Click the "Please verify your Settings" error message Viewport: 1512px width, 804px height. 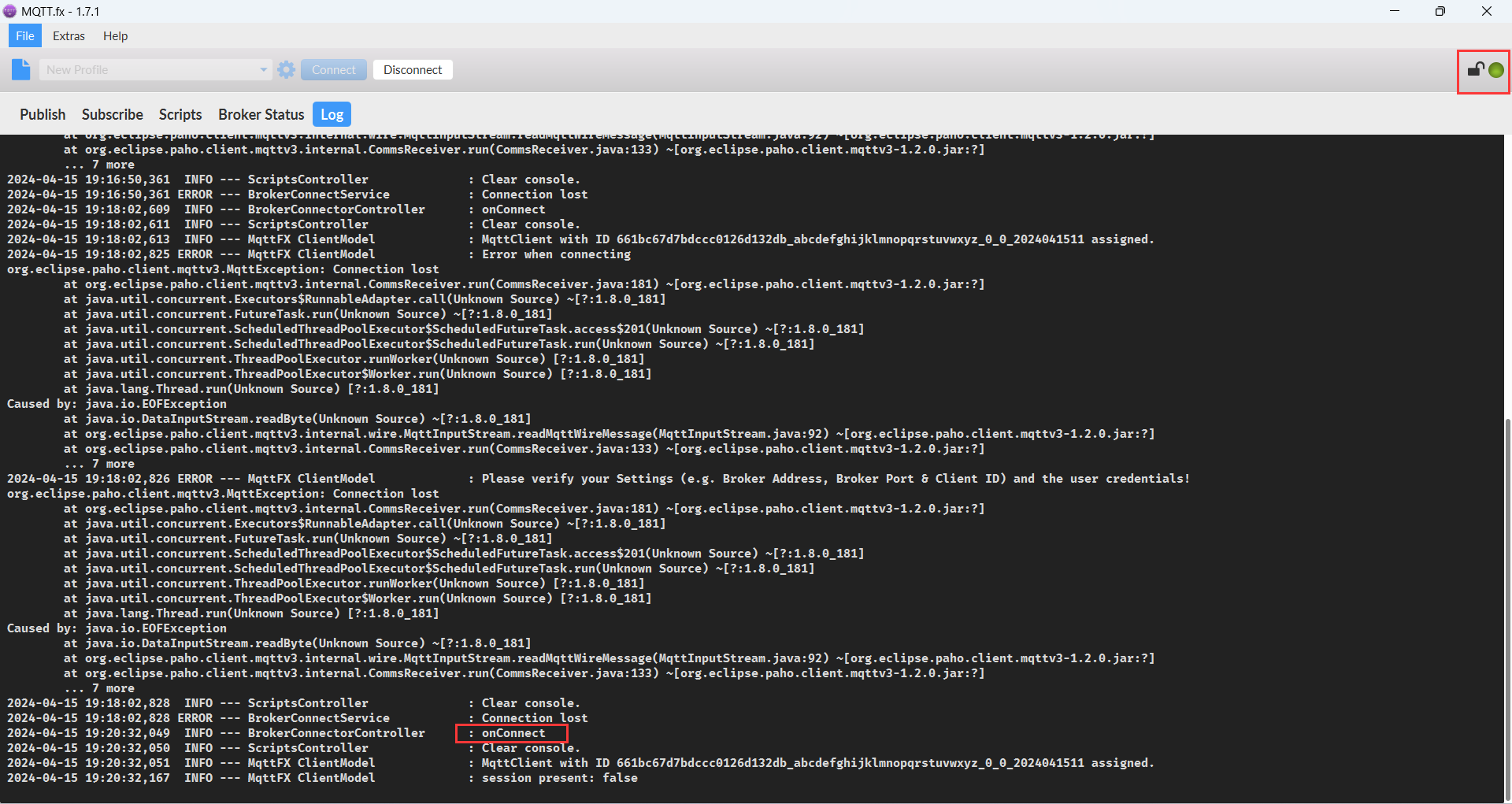(836, 479)
